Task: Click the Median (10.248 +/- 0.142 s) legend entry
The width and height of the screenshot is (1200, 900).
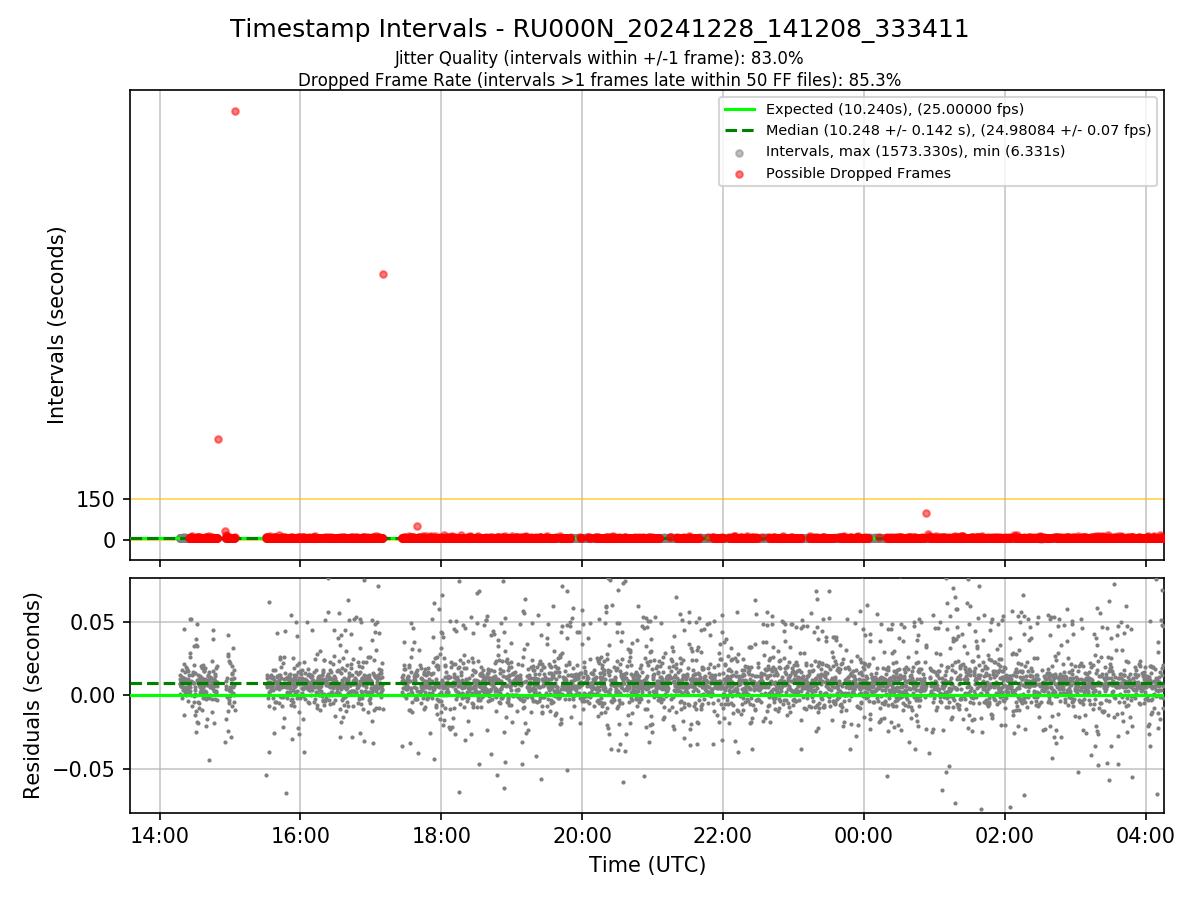Action: pos(958,130)
